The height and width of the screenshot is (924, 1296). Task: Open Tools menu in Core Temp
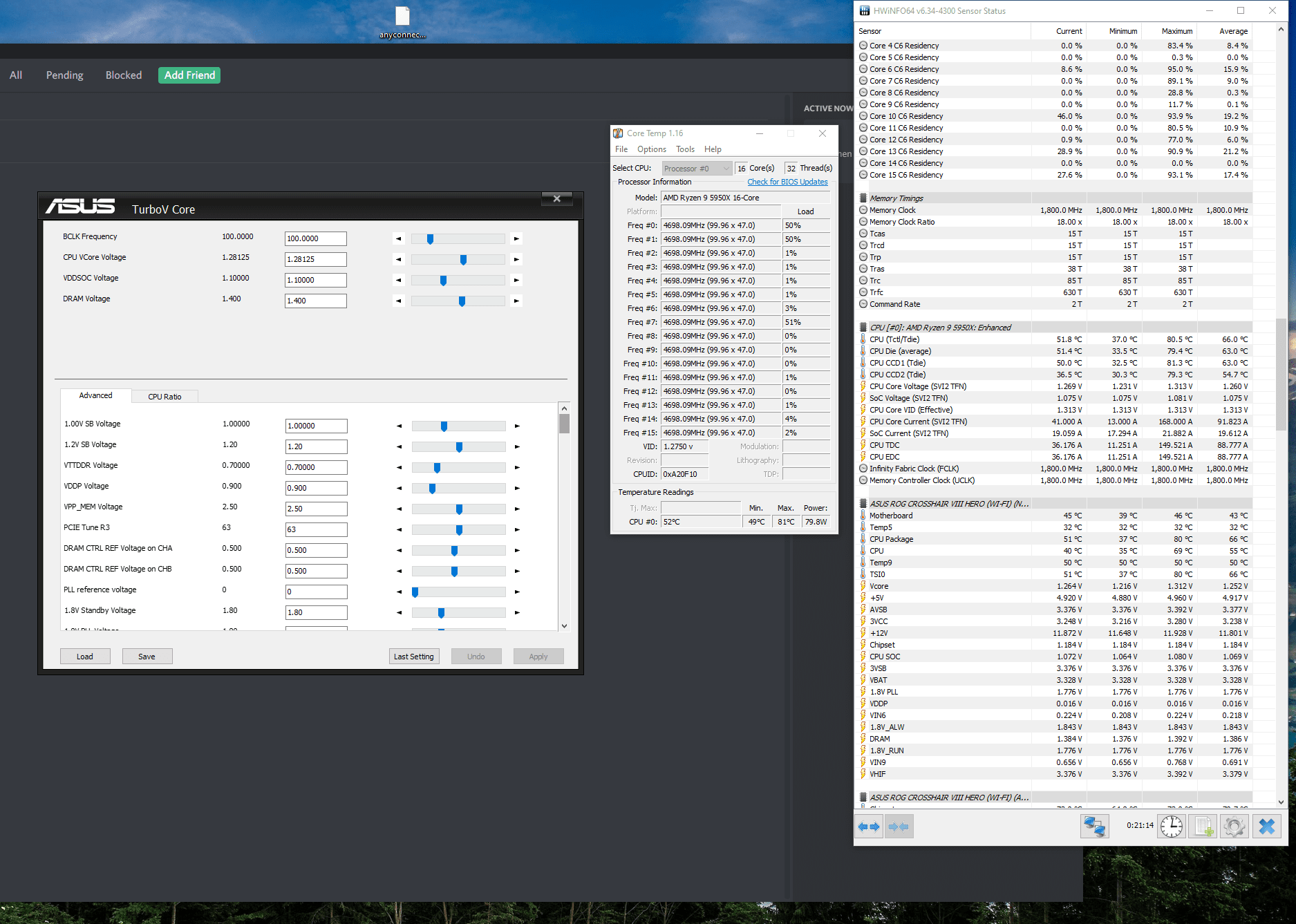685,149
